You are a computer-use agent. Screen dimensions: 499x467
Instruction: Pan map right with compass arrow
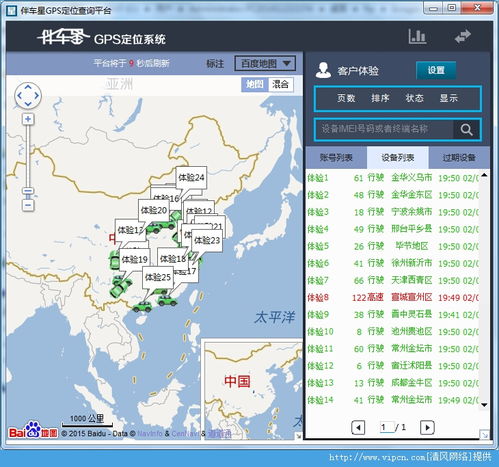click(36, 96)
